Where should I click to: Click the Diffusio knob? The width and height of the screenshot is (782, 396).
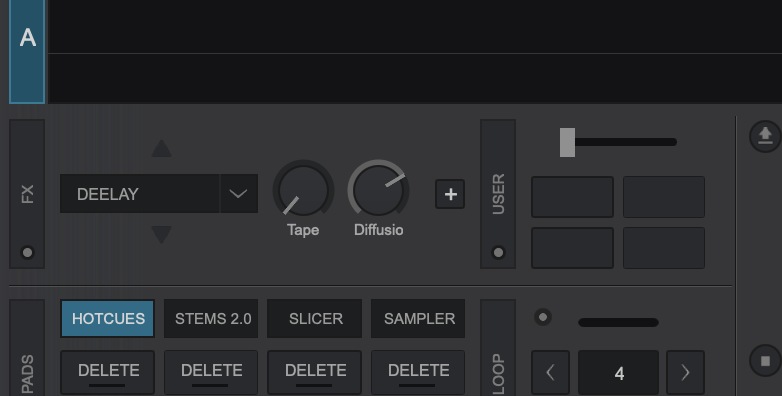click(379, 190)
